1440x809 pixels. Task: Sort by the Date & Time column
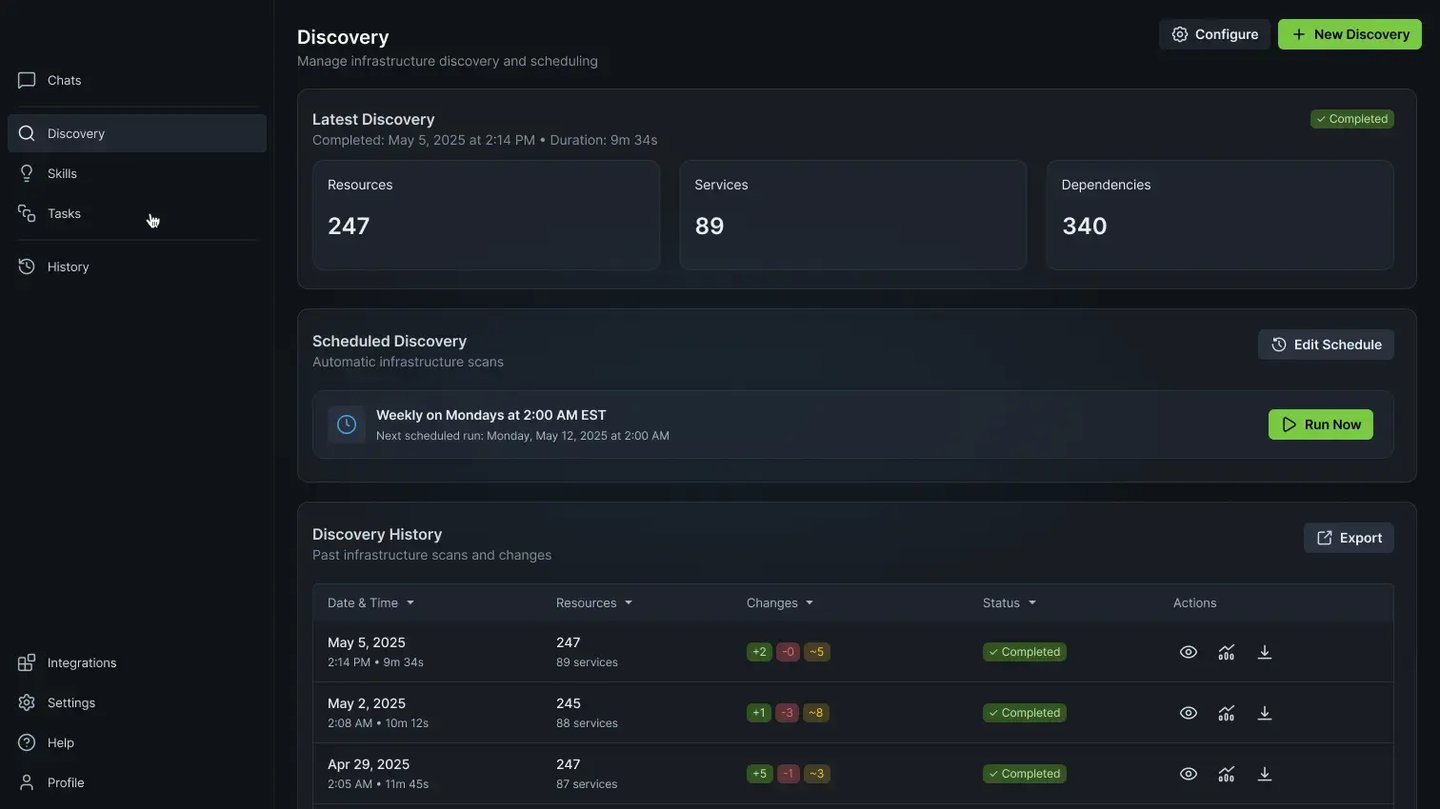[x=410, y=603]
